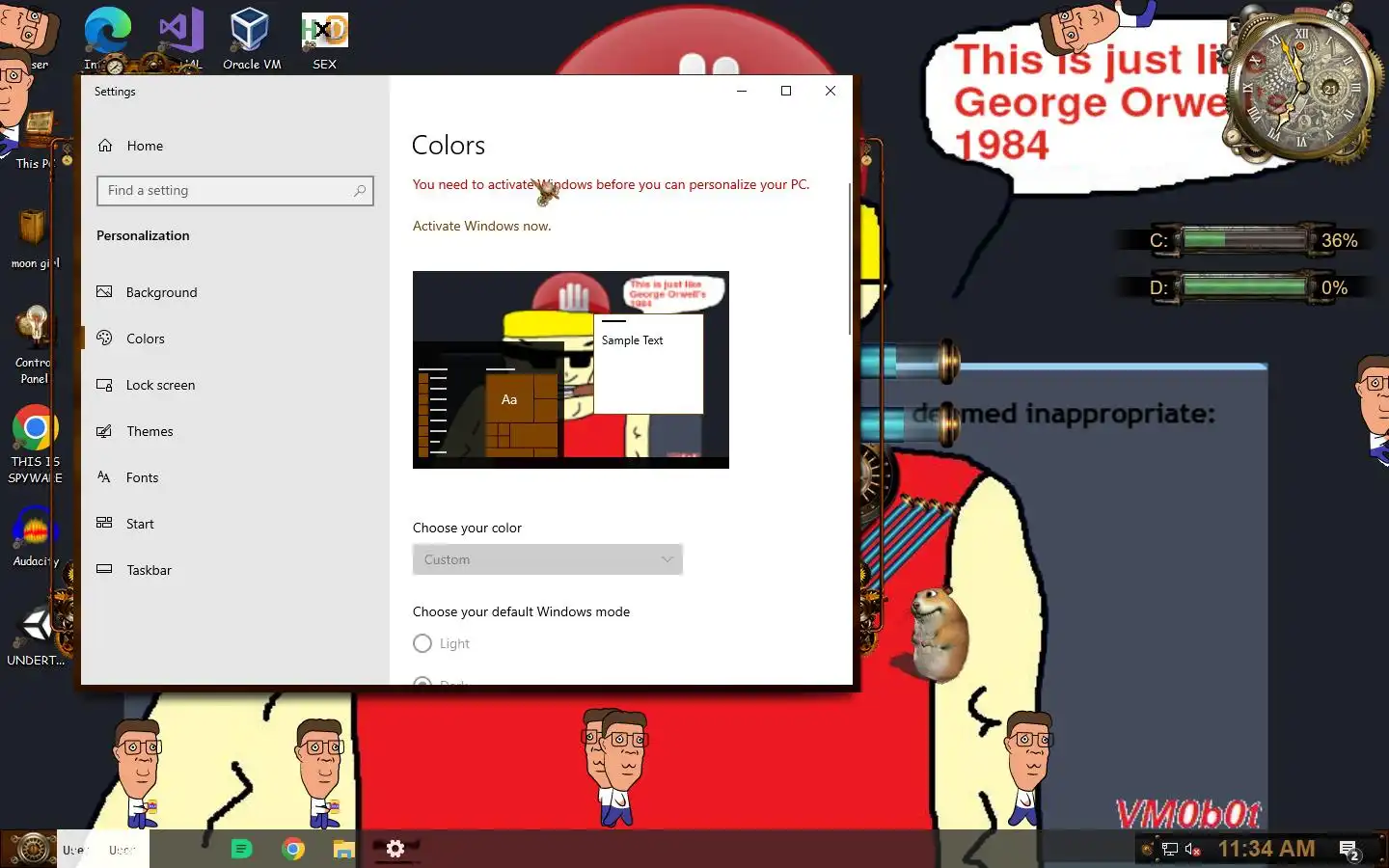Click the C: drive usage gauge

(x=1243, y=240)
